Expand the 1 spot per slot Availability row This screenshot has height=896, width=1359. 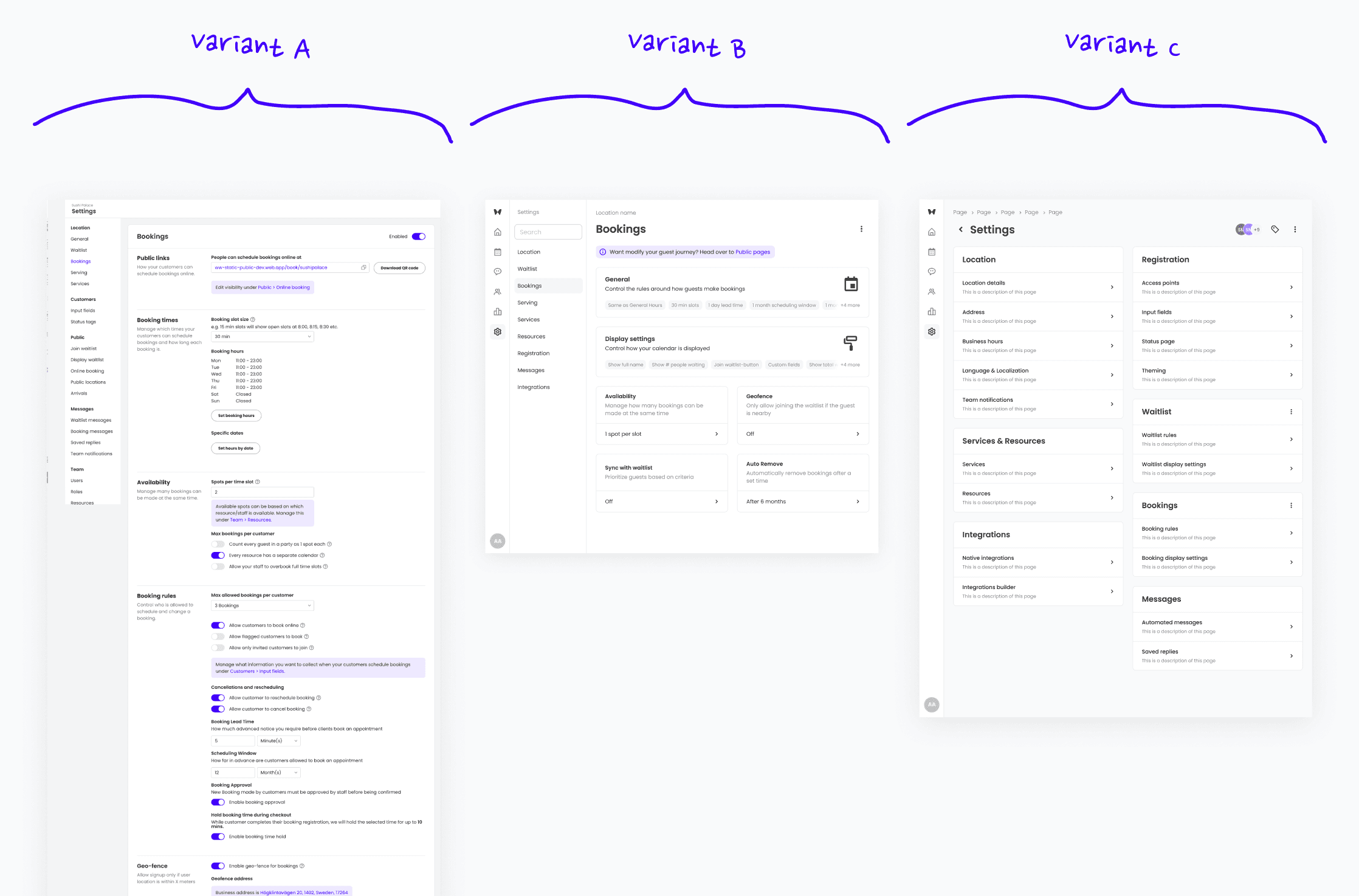[661, 434]
